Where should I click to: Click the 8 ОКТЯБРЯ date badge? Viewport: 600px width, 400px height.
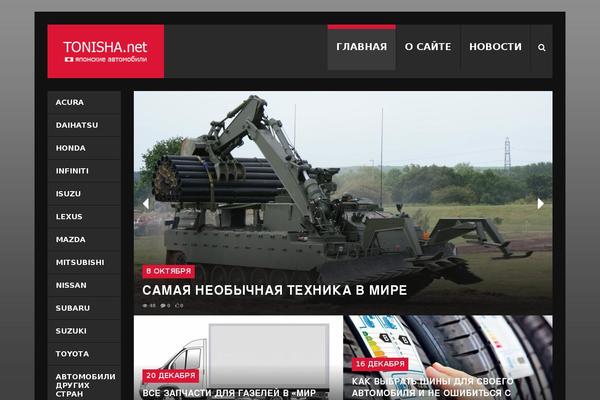click(x=168, y=271)
